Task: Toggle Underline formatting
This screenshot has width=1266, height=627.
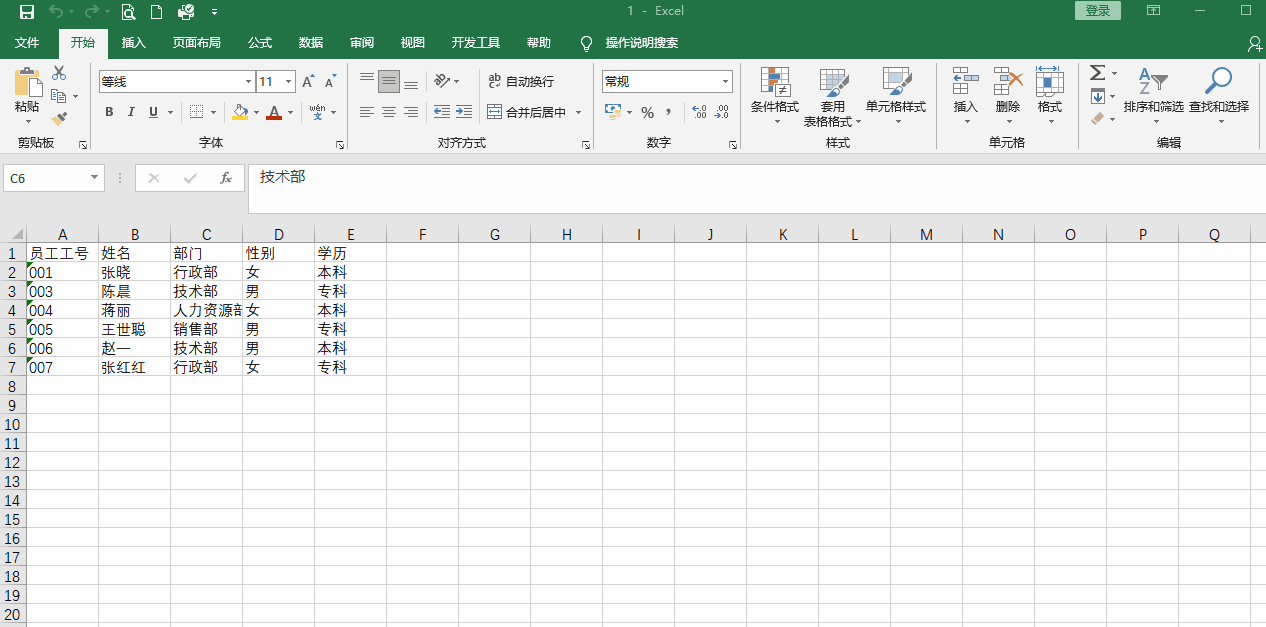Action: tap(153, 112)
